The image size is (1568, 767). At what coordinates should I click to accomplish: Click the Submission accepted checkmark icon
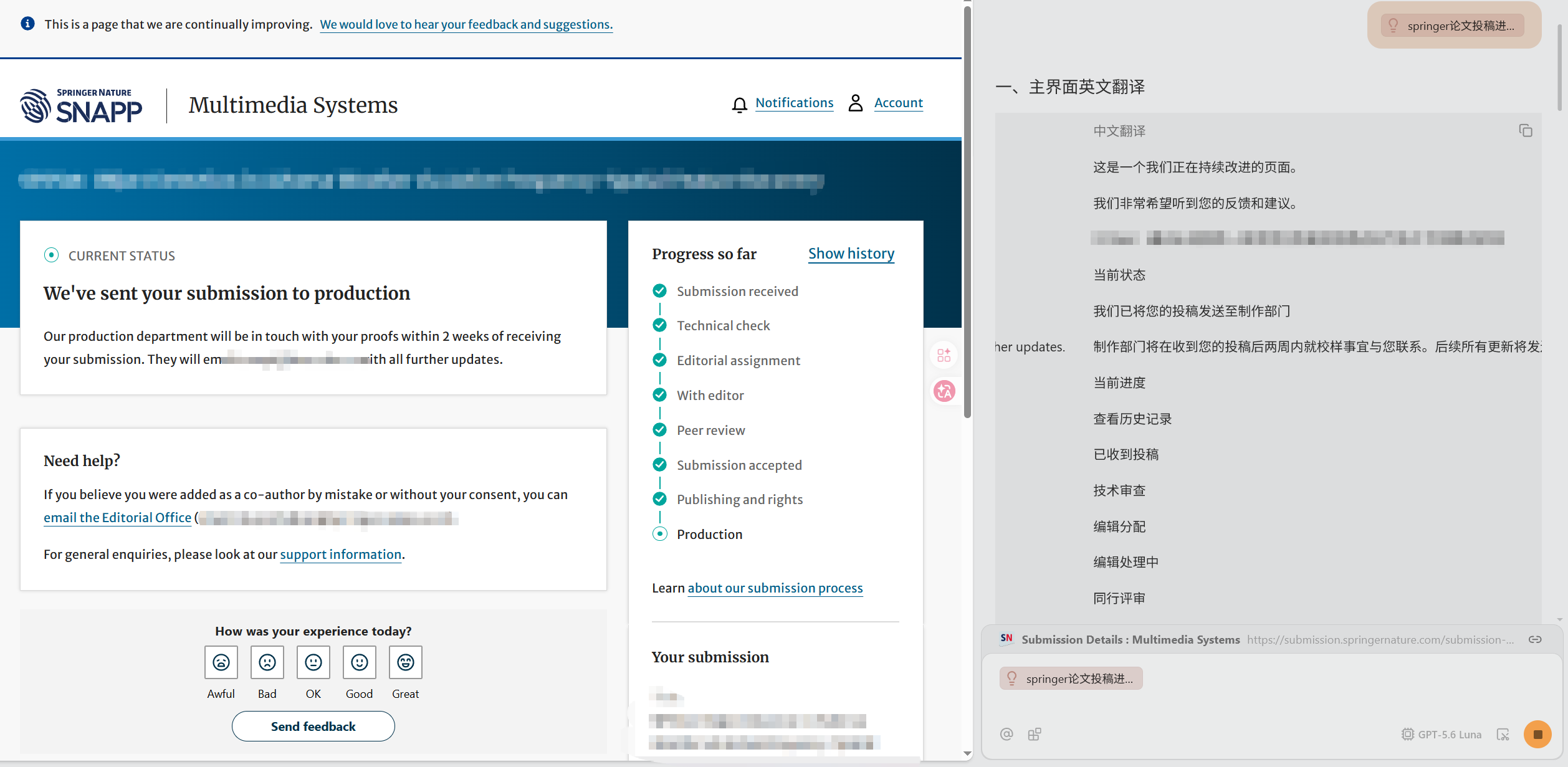[x=659, y=465]
